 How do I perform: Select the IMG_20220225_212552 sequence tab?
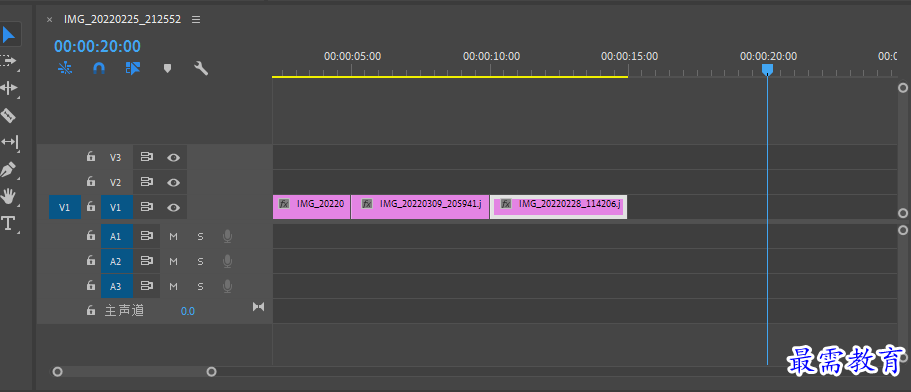point(123,19)
